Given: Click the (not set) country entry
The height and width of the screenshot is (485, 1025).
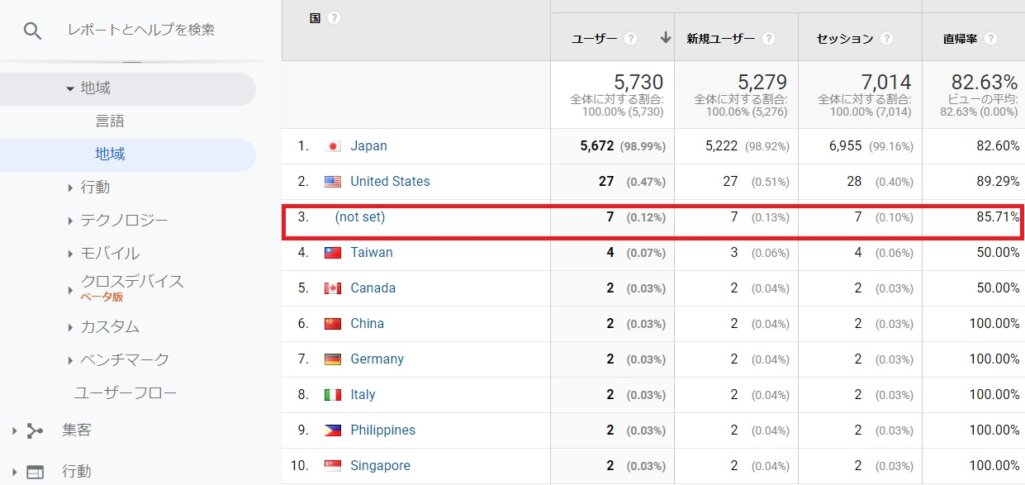Looking at the screenshot, I should (360, 217).
